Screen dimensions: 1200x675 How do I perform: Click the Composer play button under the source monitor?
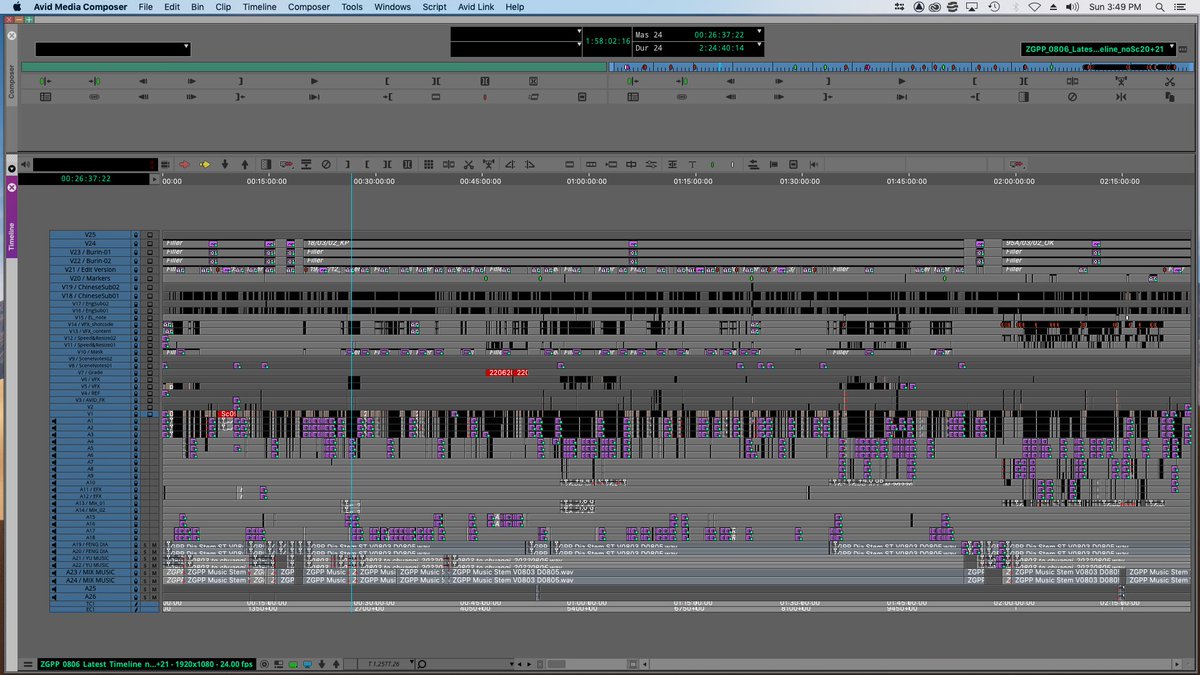pos(314,81)
